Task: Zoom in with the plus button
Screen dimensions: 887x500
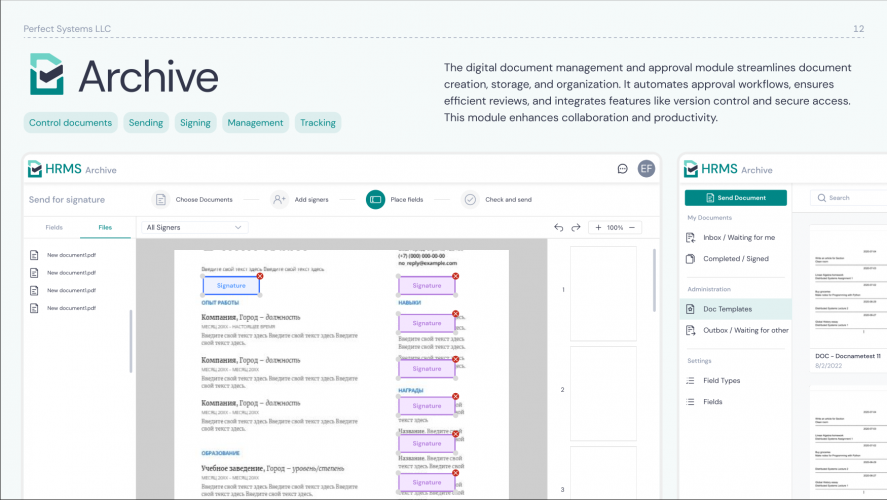Action: tap(598, 227)
